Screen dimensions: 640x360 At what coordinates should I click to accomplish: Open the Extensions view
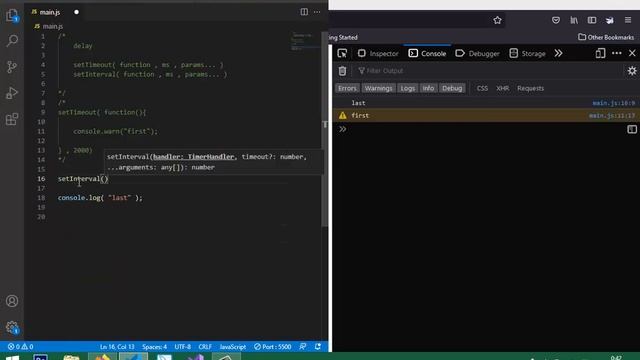coord(12,119)
